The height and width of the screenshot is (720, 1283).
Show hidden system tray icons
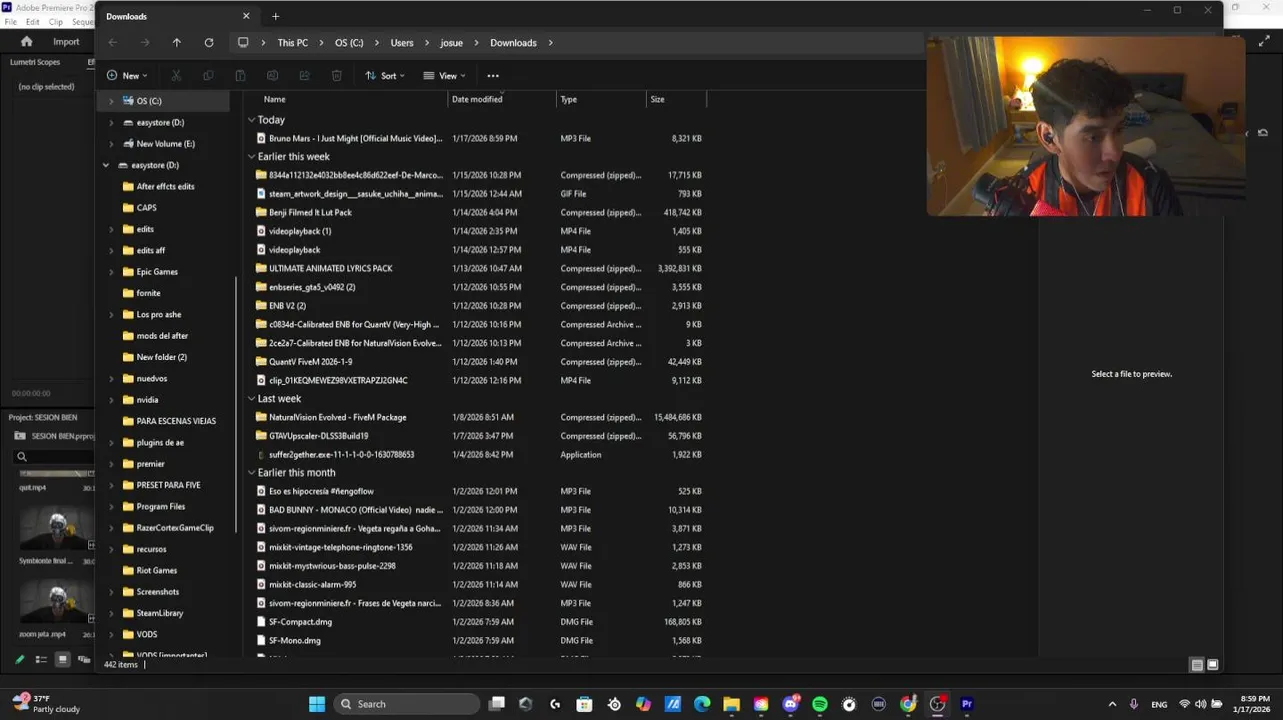pyautogui.click(x=1112, y=704)
